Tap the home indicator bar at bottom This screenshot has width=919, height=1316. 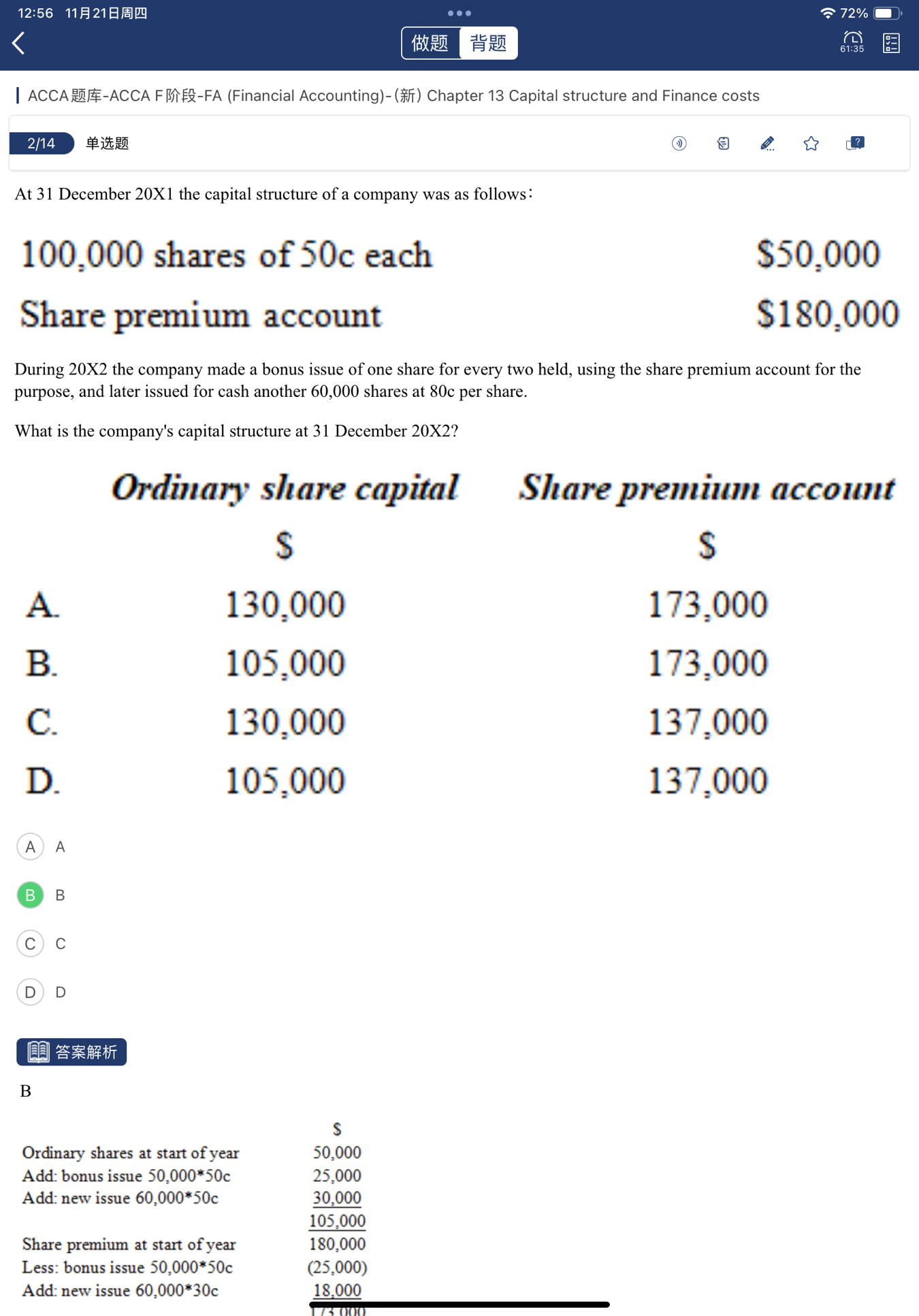[x=459, y=1304]
